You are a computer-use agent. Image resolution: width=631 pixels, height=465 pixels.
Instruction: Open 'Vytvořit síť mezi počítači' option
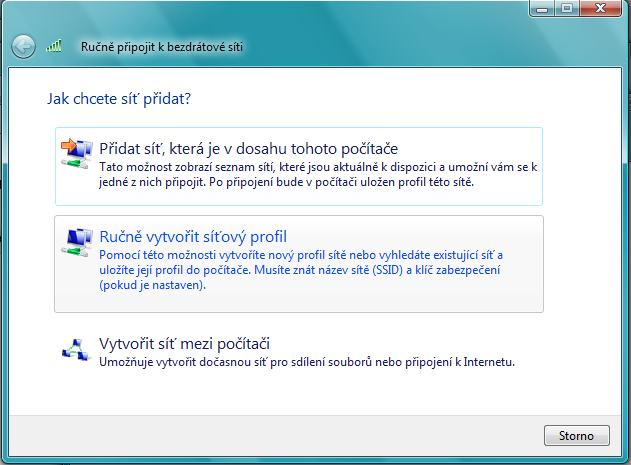[185, 344]
